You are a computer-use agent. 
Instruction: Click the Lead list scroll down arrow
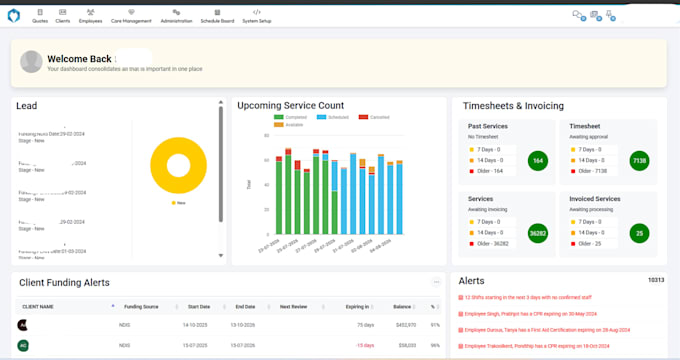[221, 255]
